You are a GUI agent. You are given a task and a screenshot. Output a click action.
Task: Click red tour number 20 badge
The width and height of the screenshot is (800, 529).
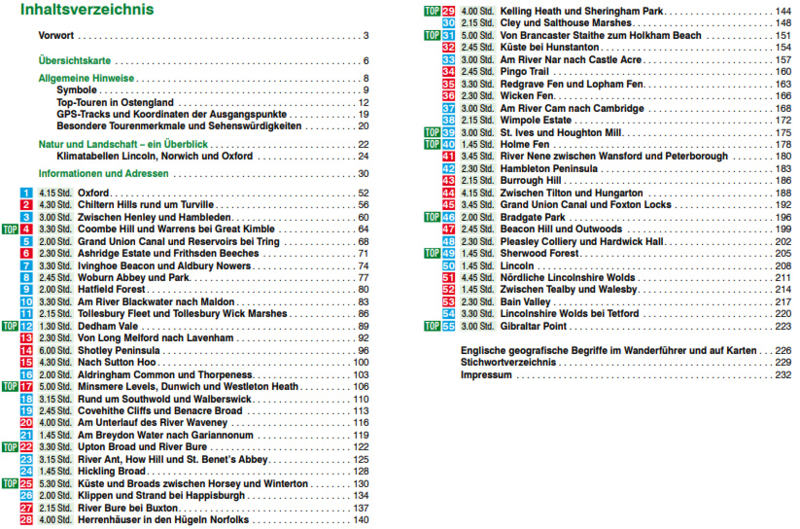[x=26, y=423]
